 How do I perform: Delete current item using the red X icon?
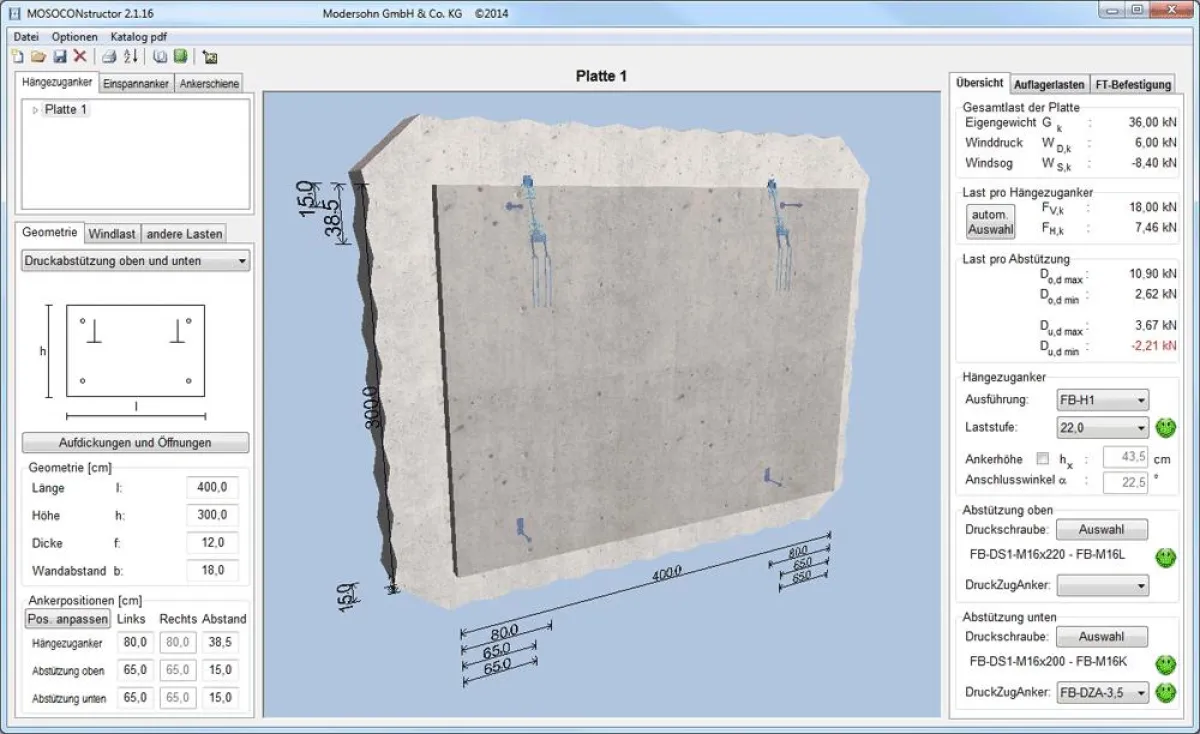coord(81,57)
